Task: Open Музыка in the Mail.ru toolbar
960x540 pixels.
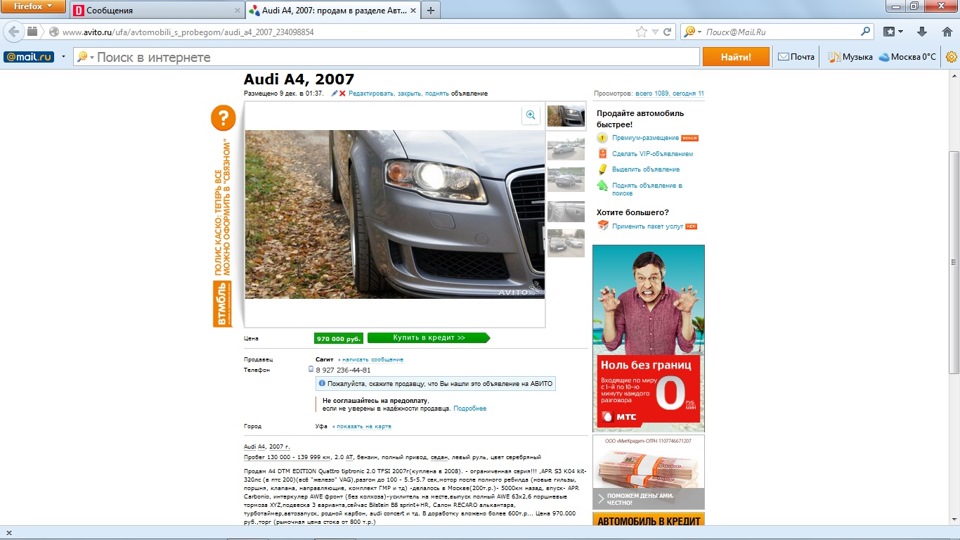Action: [x=850, y=57]
